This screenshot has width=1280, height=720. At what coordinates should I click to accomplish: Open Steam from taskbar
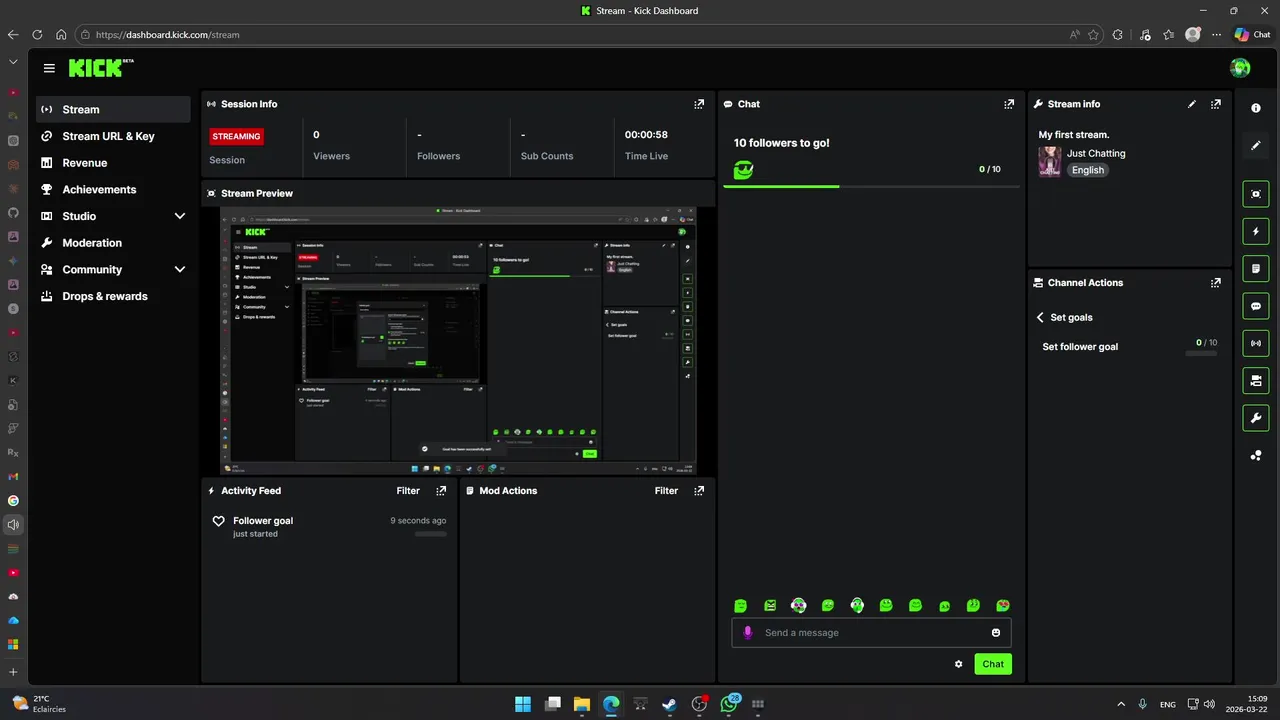click(x=669, y=704)
